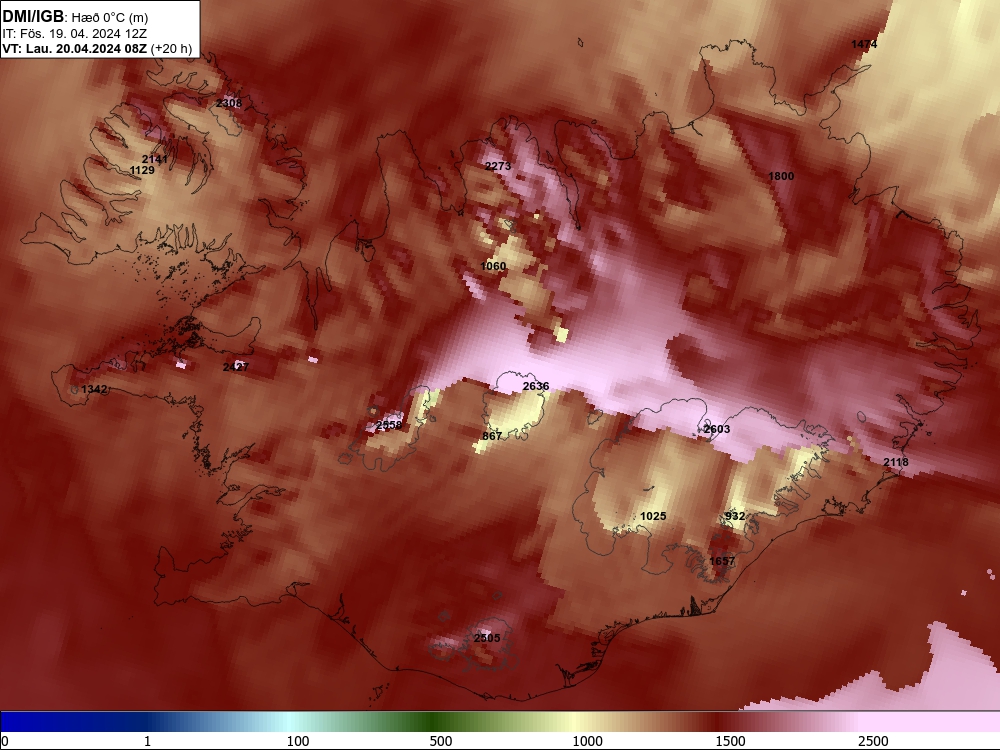This screenshot has width=1000, height=750.
Task: Click the map value label 2308
Action: click(x=229, y=103)
